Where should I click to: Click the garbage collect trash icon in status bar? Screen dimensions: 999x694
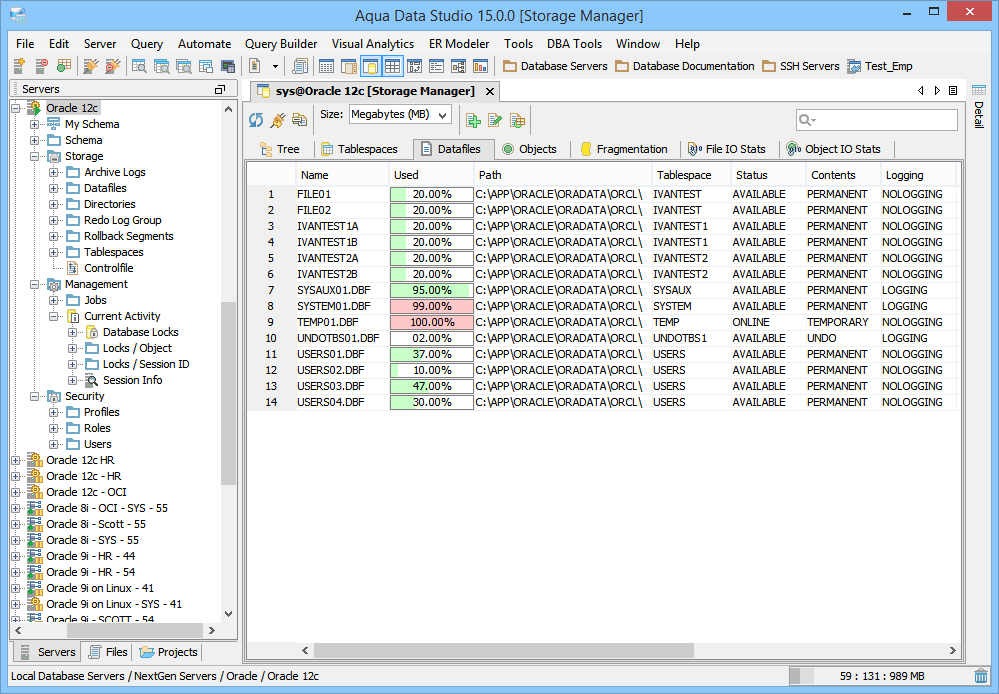981,676
